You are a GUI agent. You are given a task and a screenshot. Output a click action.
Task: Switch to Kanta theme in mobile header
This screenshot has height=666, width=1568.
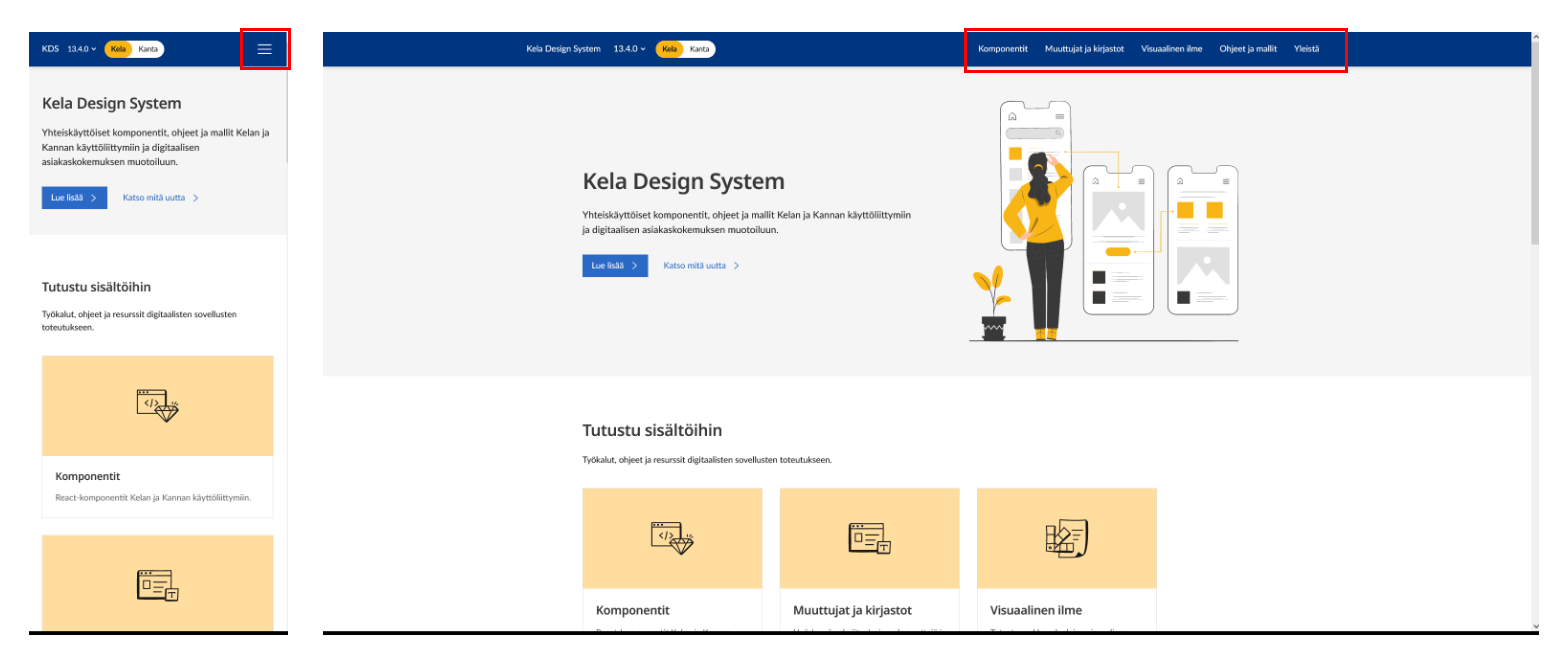click(148, 49)
